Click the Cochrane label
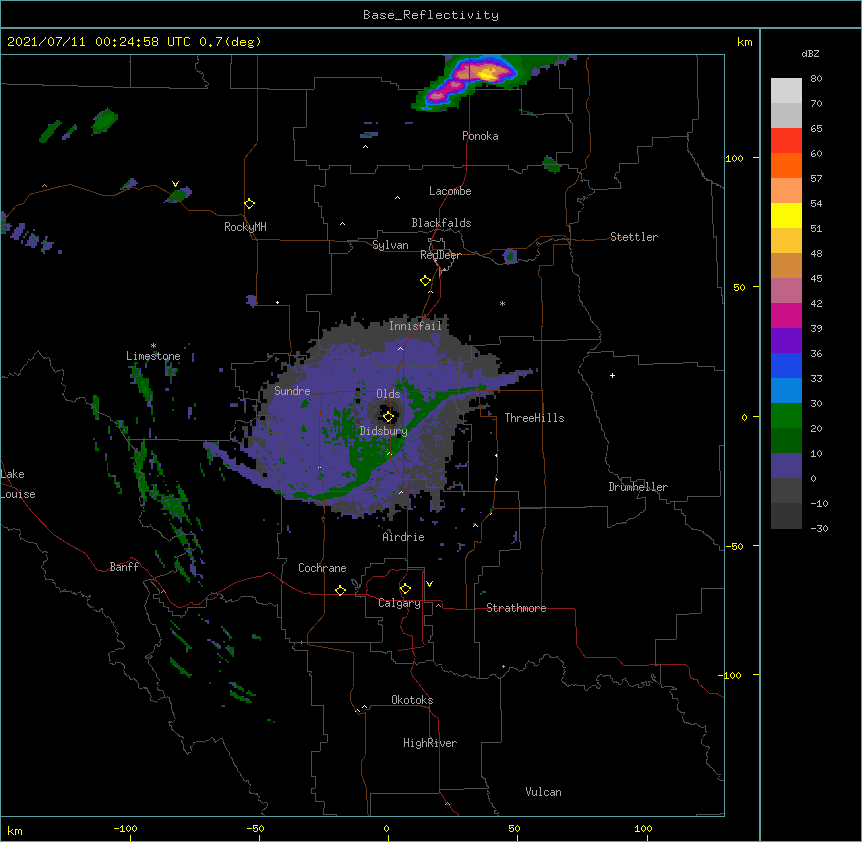This screenshot has width=862, height=842. tap(322, 568)
